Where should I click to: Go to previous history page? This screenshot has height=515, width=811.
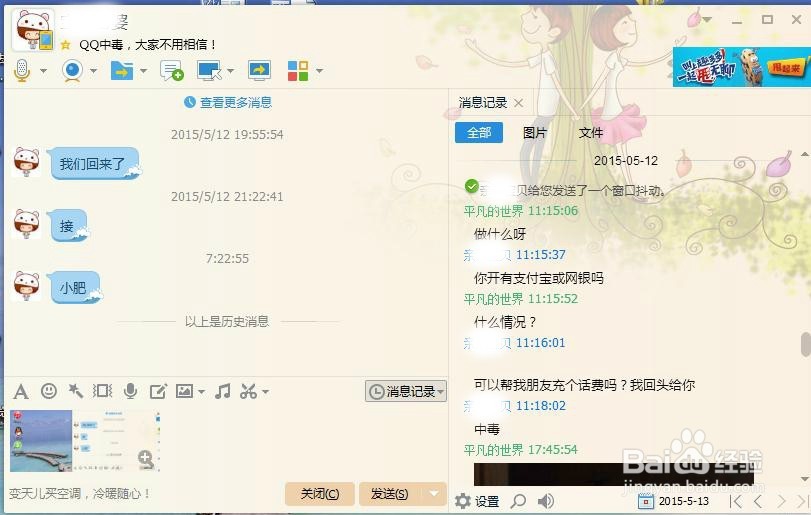(x=758, y=501)
